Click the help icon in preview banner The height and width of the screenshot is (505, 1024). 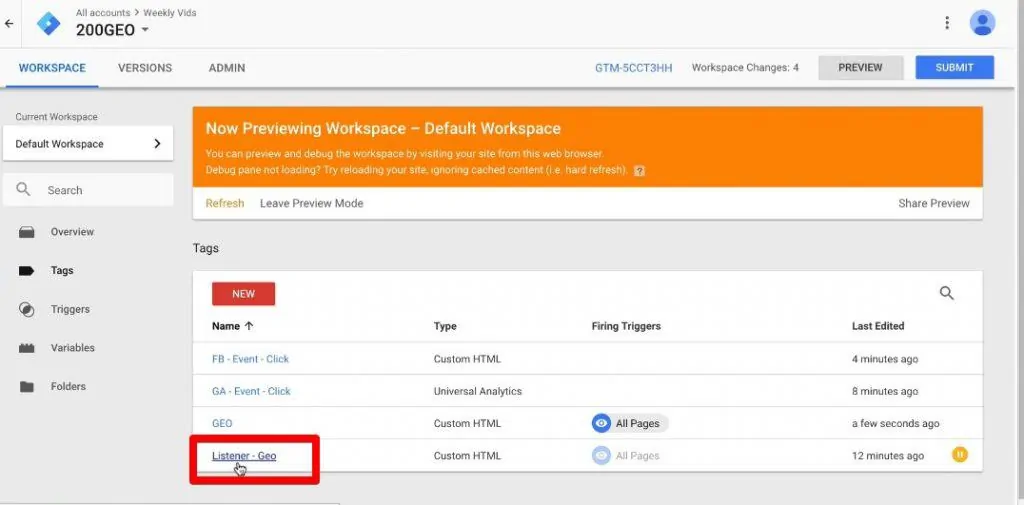click(x=639, y=171)
